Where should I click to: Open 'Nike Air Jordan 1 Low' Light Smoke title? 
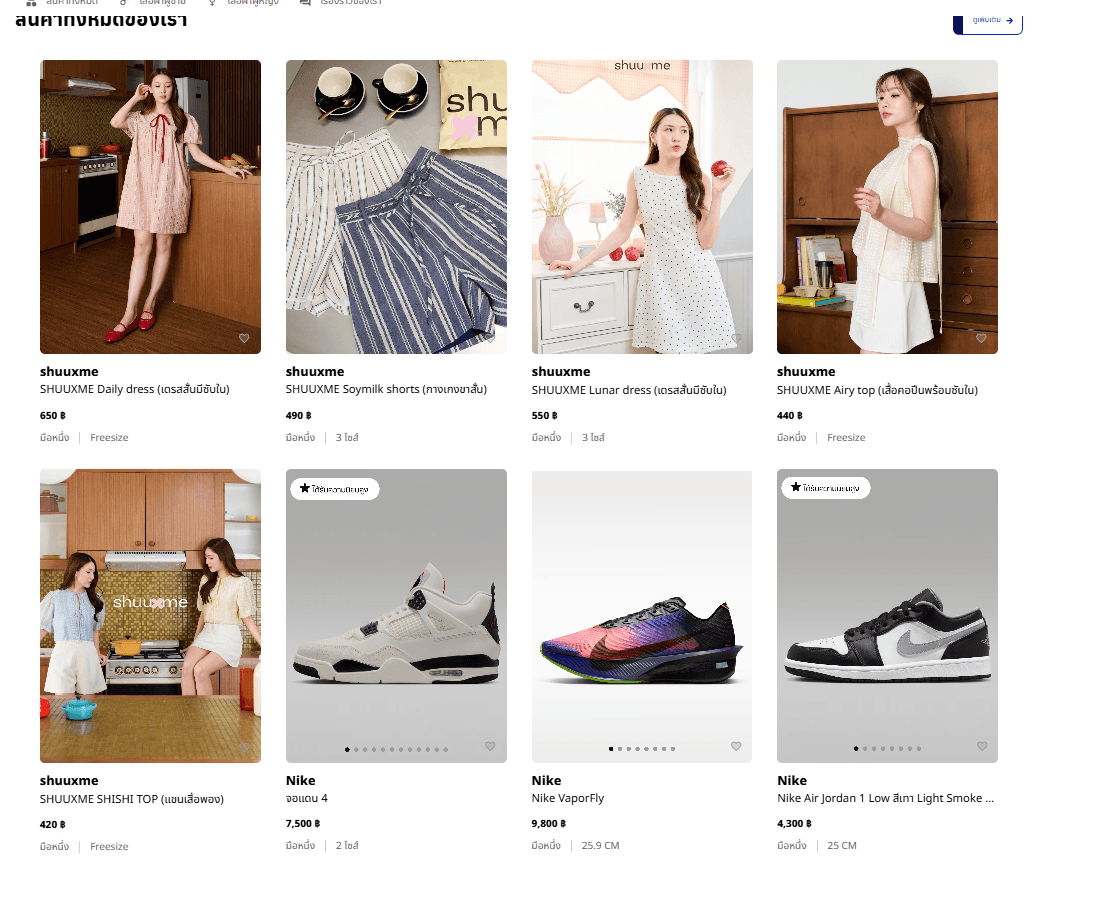click(885, 798)
